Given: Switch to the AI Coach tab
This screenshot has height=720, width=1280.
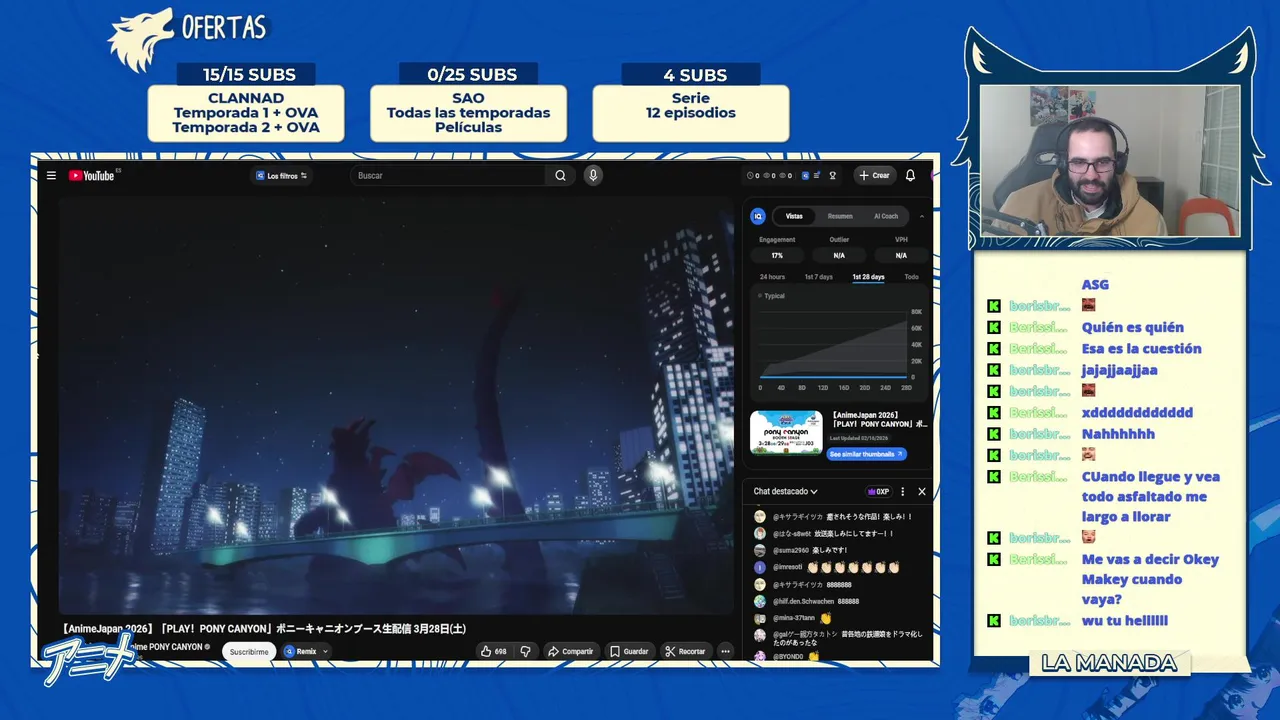Looking at the screenshot, I should coord(886,216).
